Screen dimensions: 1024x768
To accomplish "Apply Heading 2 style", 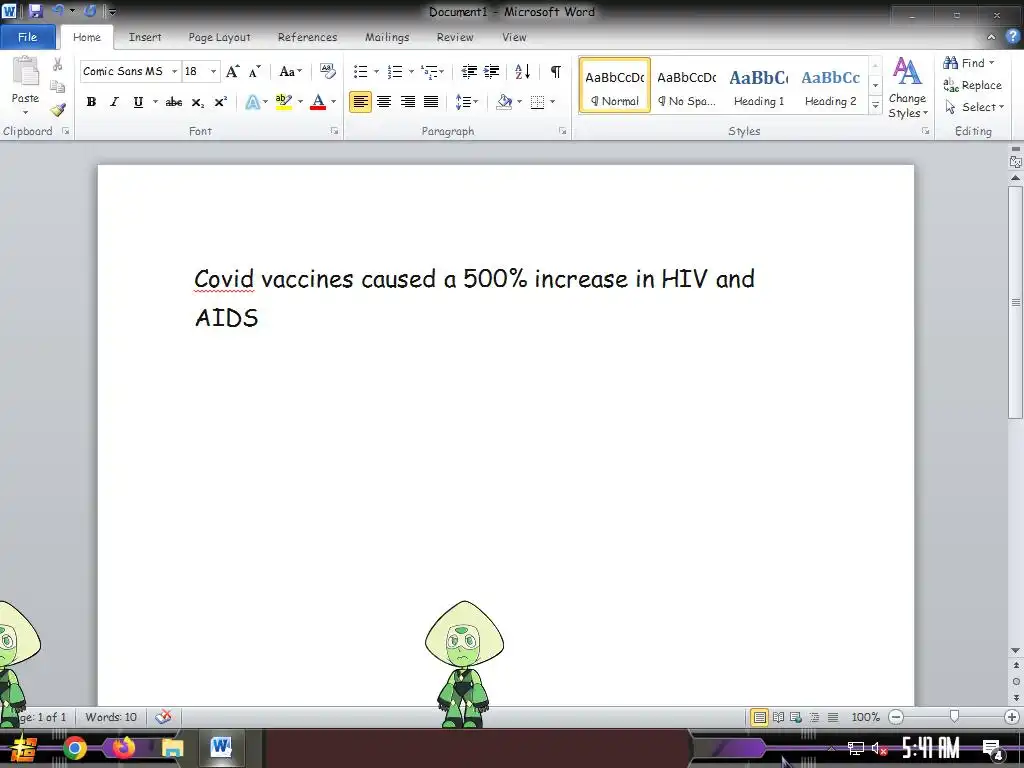I will [831, 86].
